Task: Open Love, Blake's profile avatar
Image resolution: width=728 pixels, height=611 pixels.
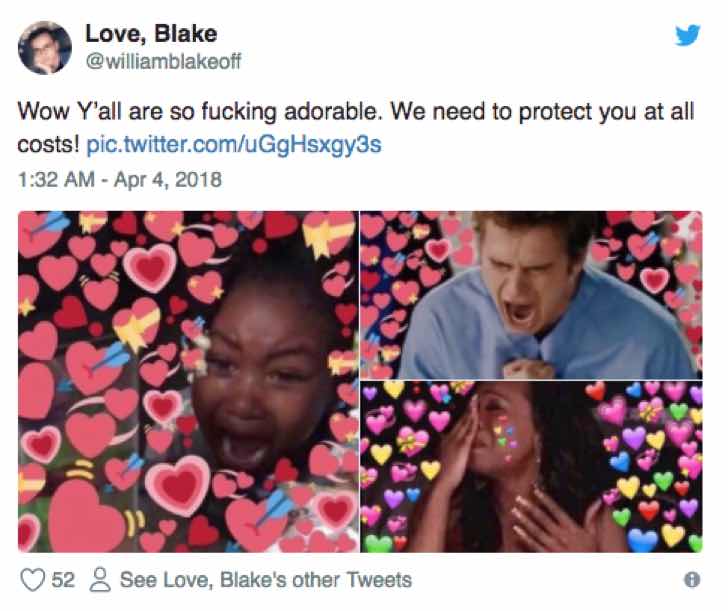Action: tap(45, 47)
